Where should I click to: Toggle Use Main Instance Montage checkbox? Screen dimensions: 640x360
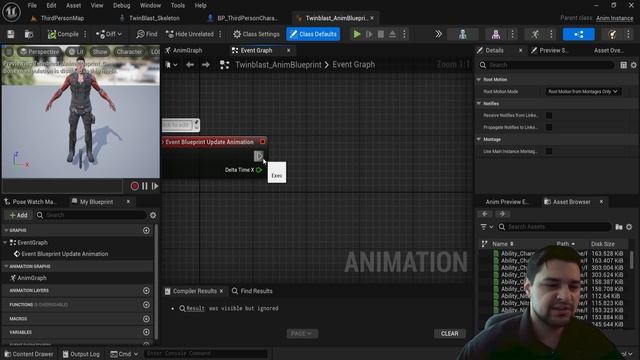click(549, 151)
